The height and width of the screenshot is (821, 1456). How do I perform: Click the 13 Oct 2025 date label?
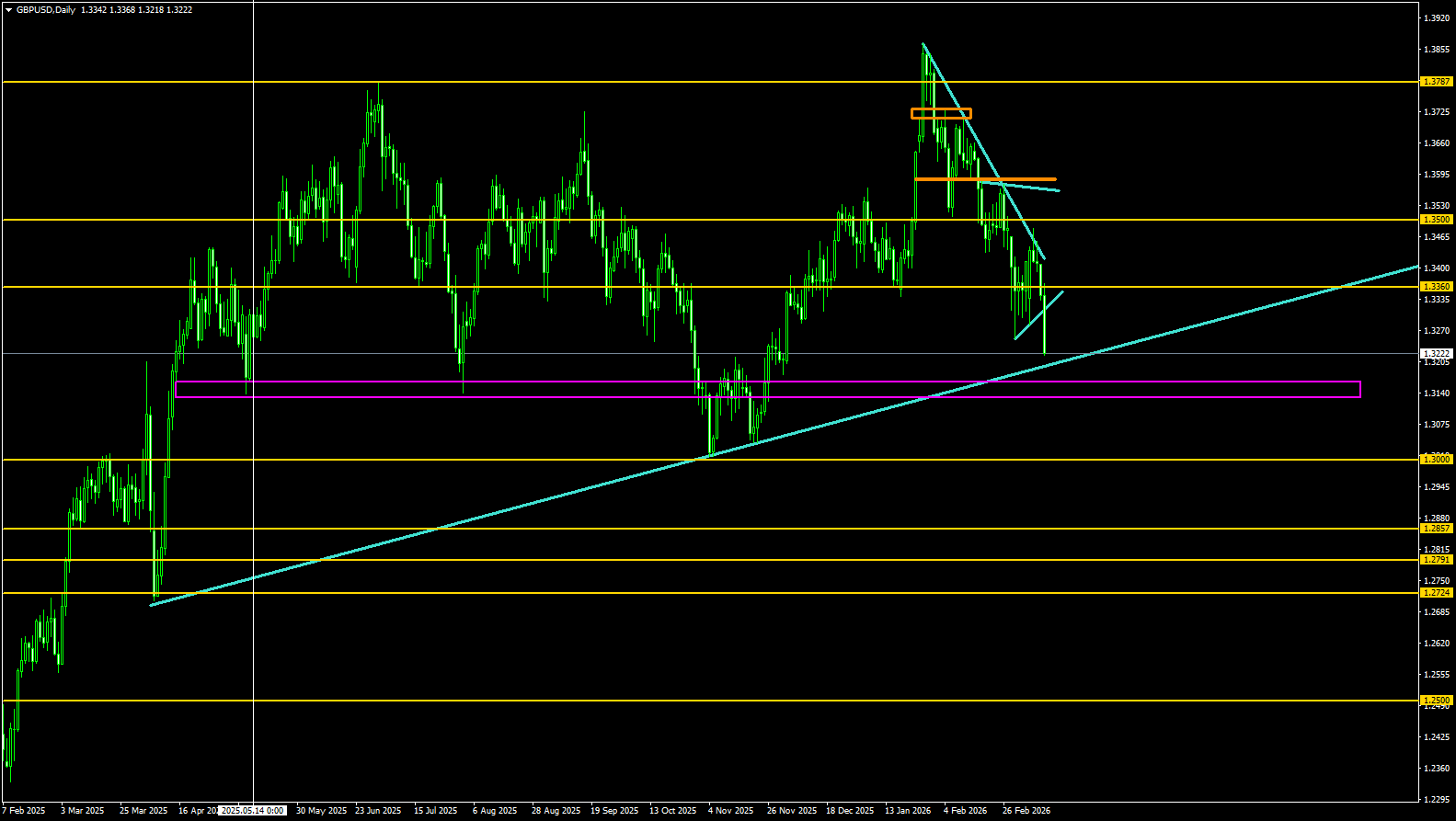click(x=673, y=811)
